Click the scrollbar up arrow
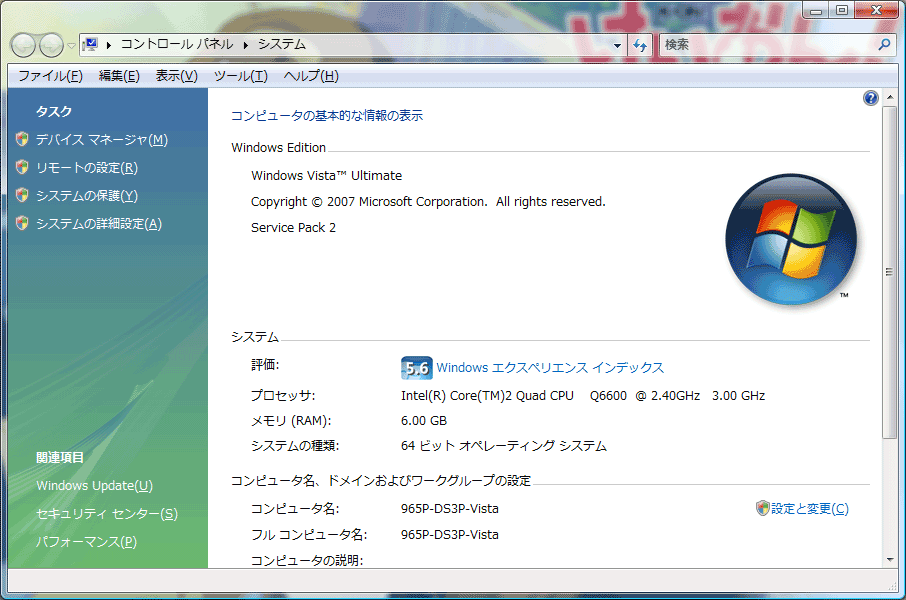The height and width of the screenshot is (600, 906). tap(890, 97)
